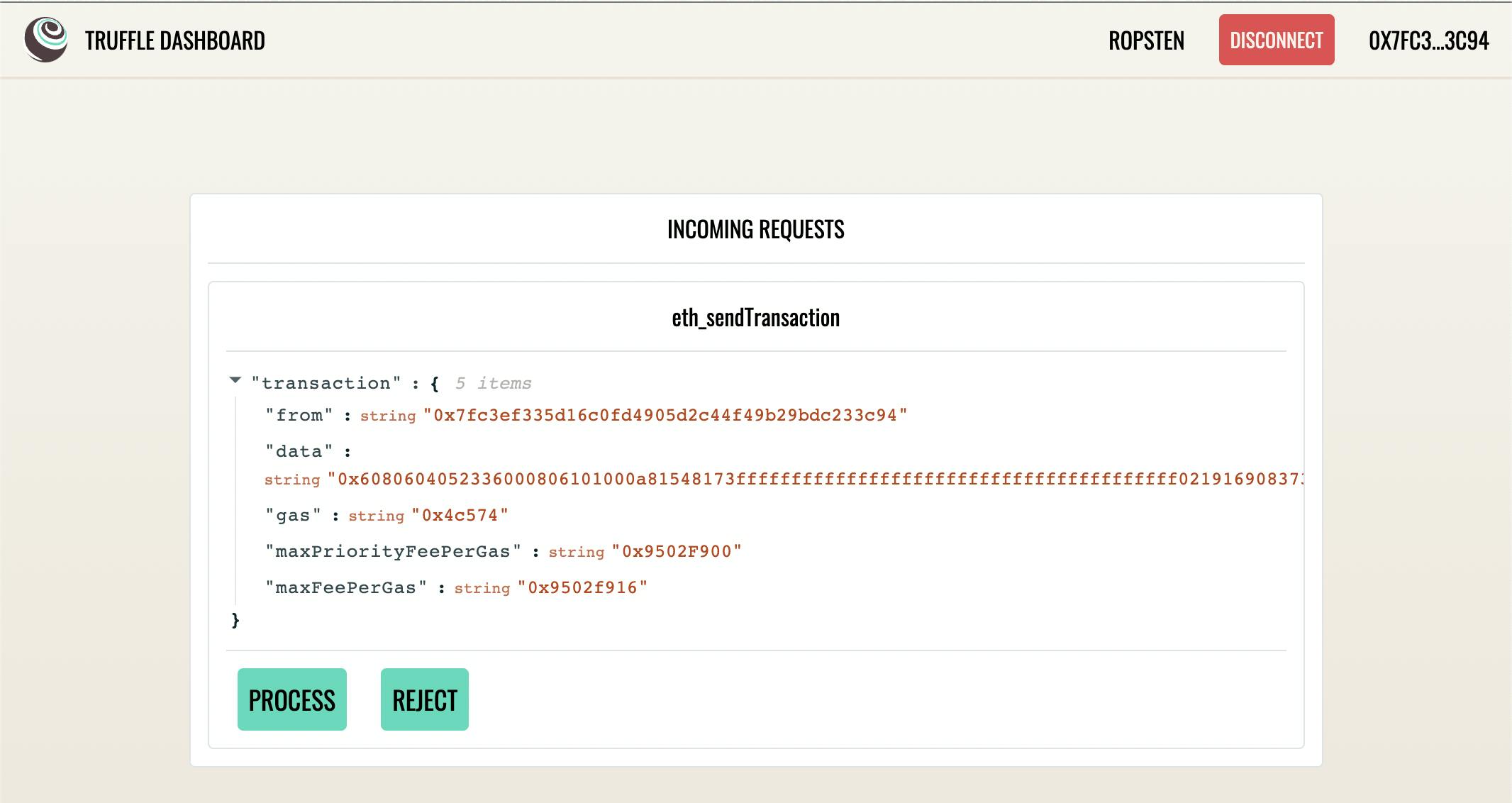Select the data field hex string
The height and width of the screenshot is (803, 1512).
(780, 479)
